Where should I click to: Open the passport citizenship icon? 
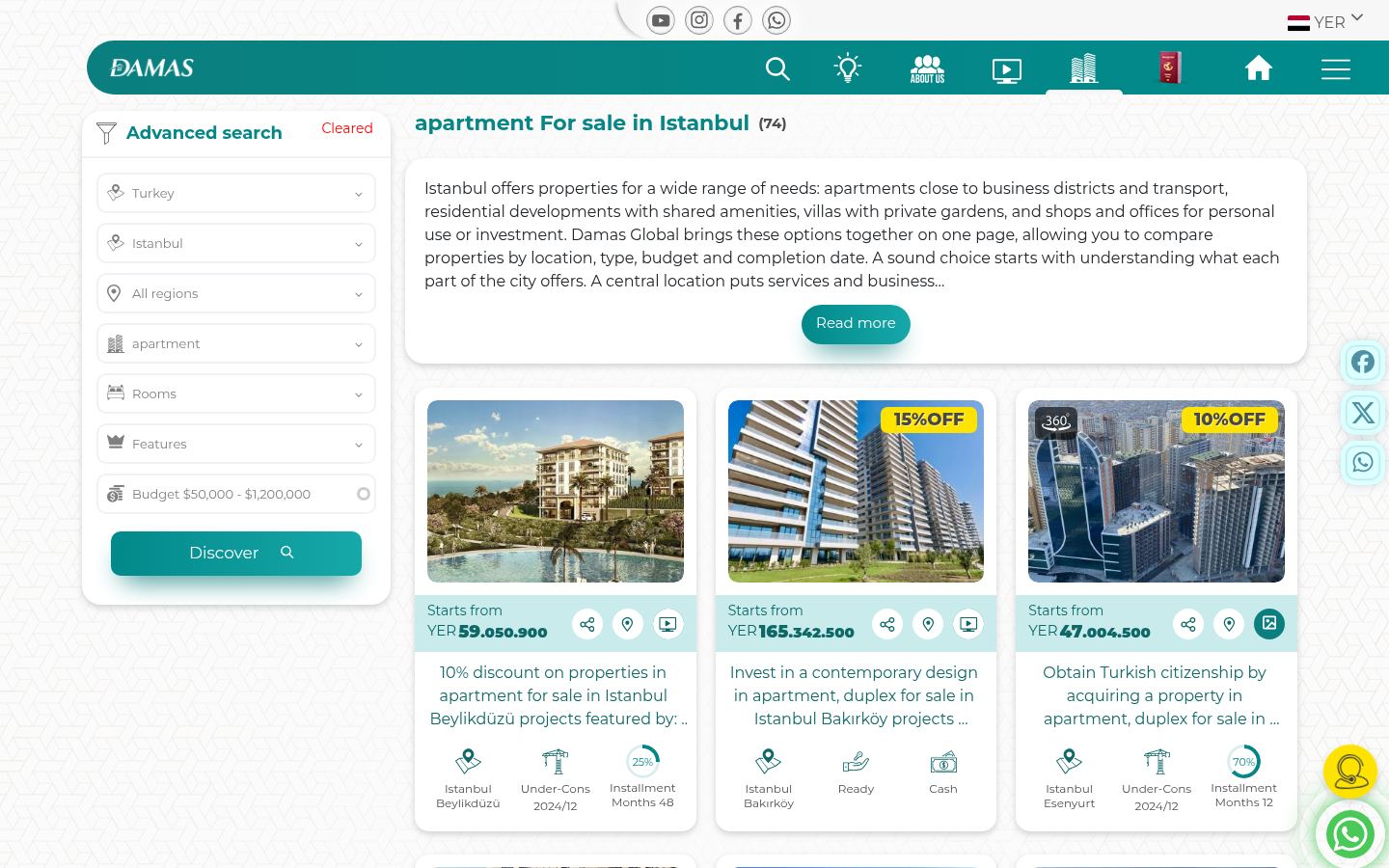click(1170, 68)
